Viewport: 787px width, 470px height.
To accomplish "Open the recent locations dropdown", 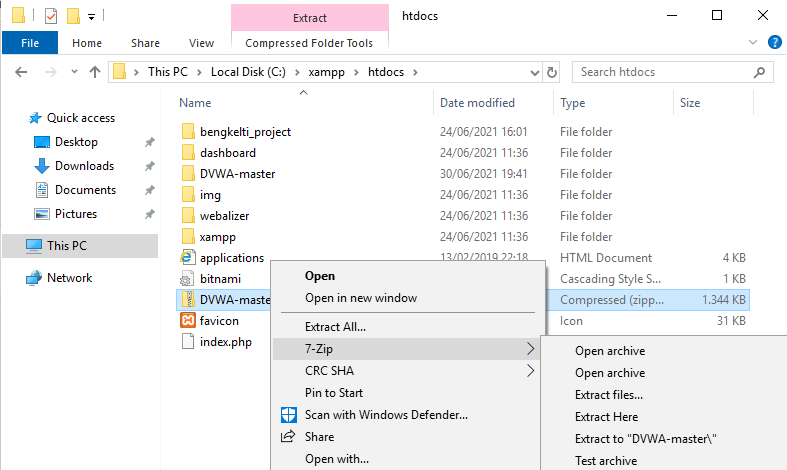I will [74, 72].
